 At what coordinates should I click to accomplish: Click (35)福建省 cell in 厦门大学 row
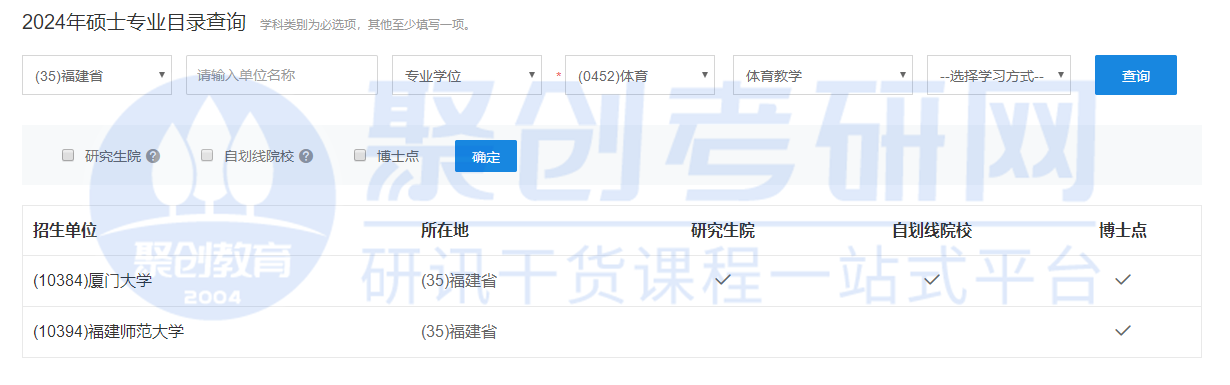pos(459,281)
